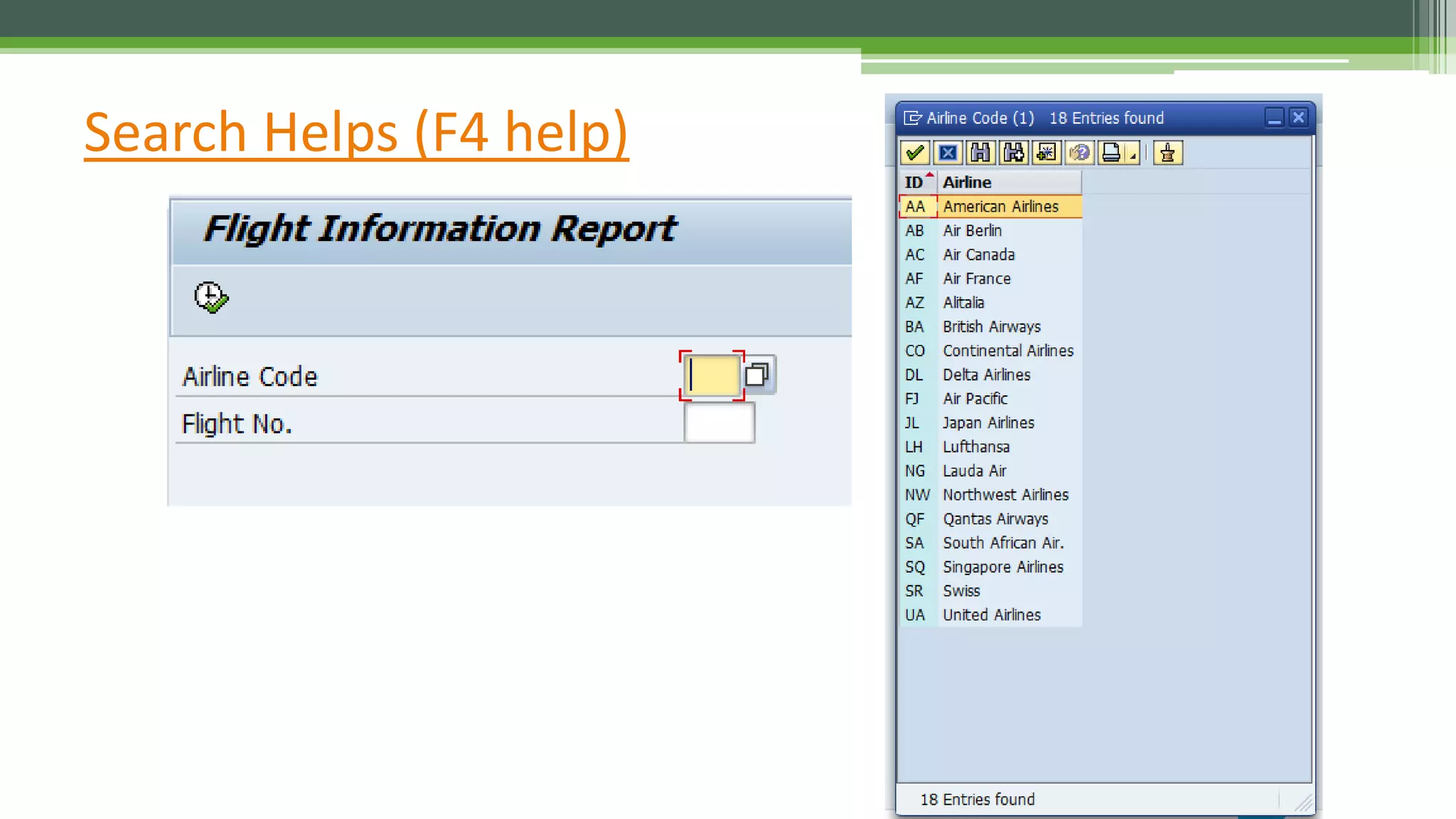Select the Lufthansa entry
Viewport: 1456px width, 819px height.
click(x=990, y=446)
